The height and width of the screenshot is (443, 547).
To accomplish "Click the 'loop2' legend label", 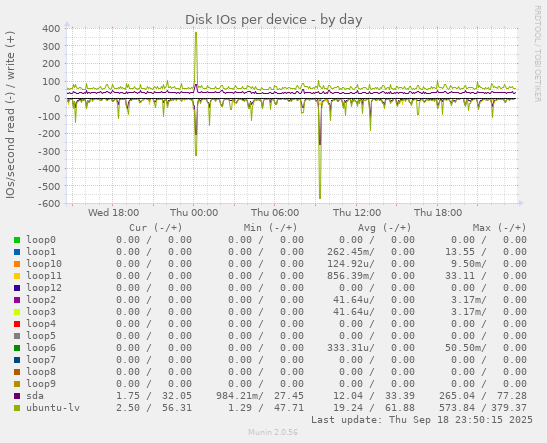I will tap(41, 300).
